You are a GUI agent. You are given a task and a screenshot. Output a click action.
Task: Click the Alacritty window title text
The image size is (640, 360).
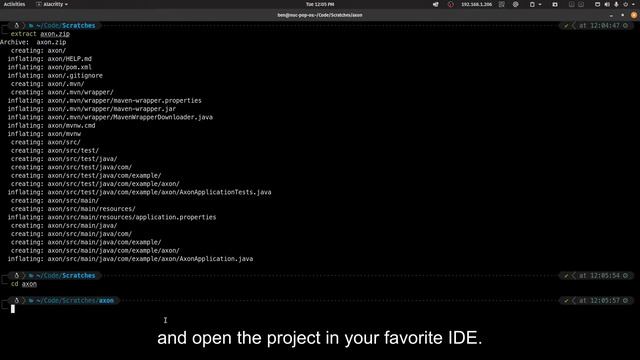tap(320, 15)
